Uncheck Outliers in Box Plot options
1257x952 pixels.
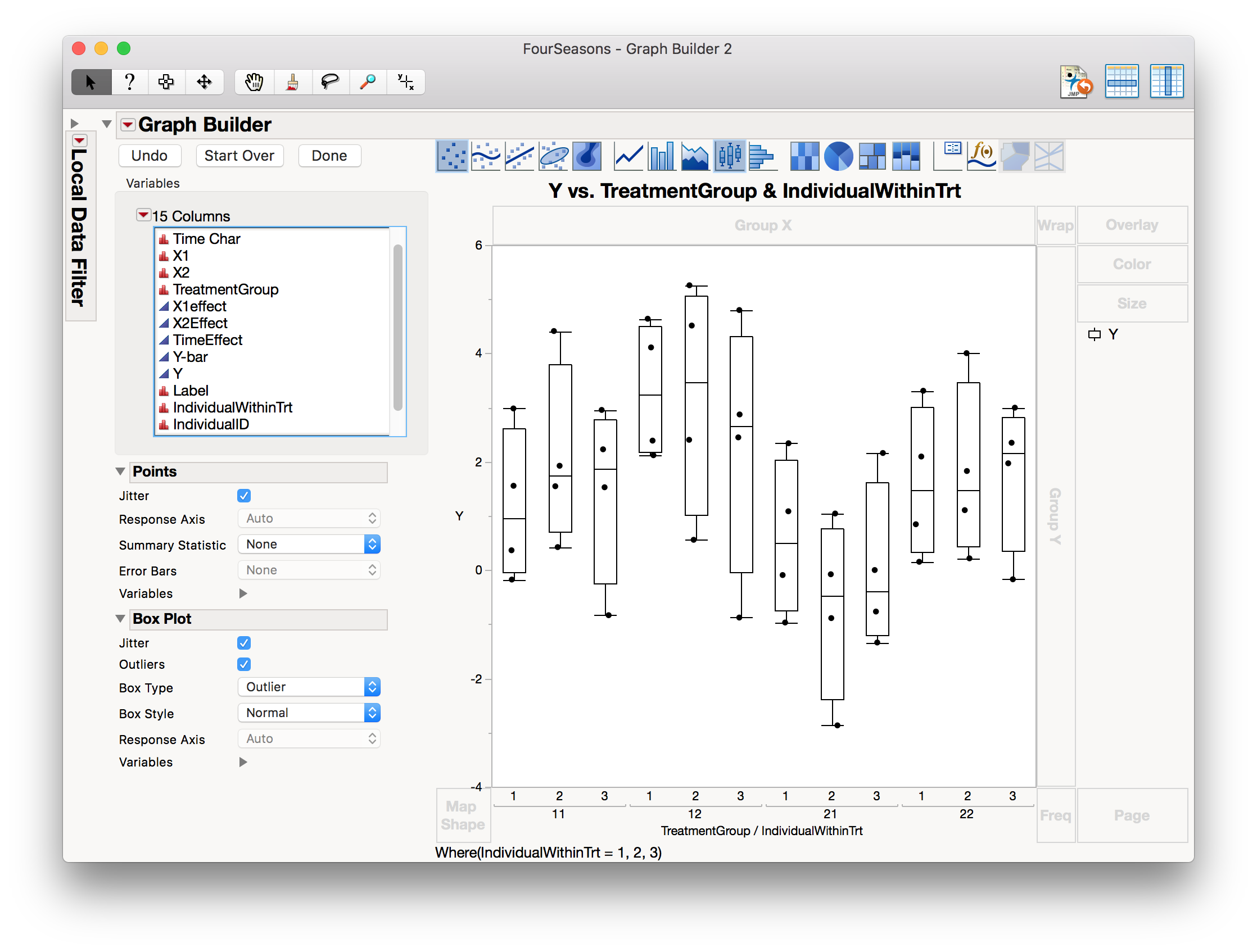(243, 664)
